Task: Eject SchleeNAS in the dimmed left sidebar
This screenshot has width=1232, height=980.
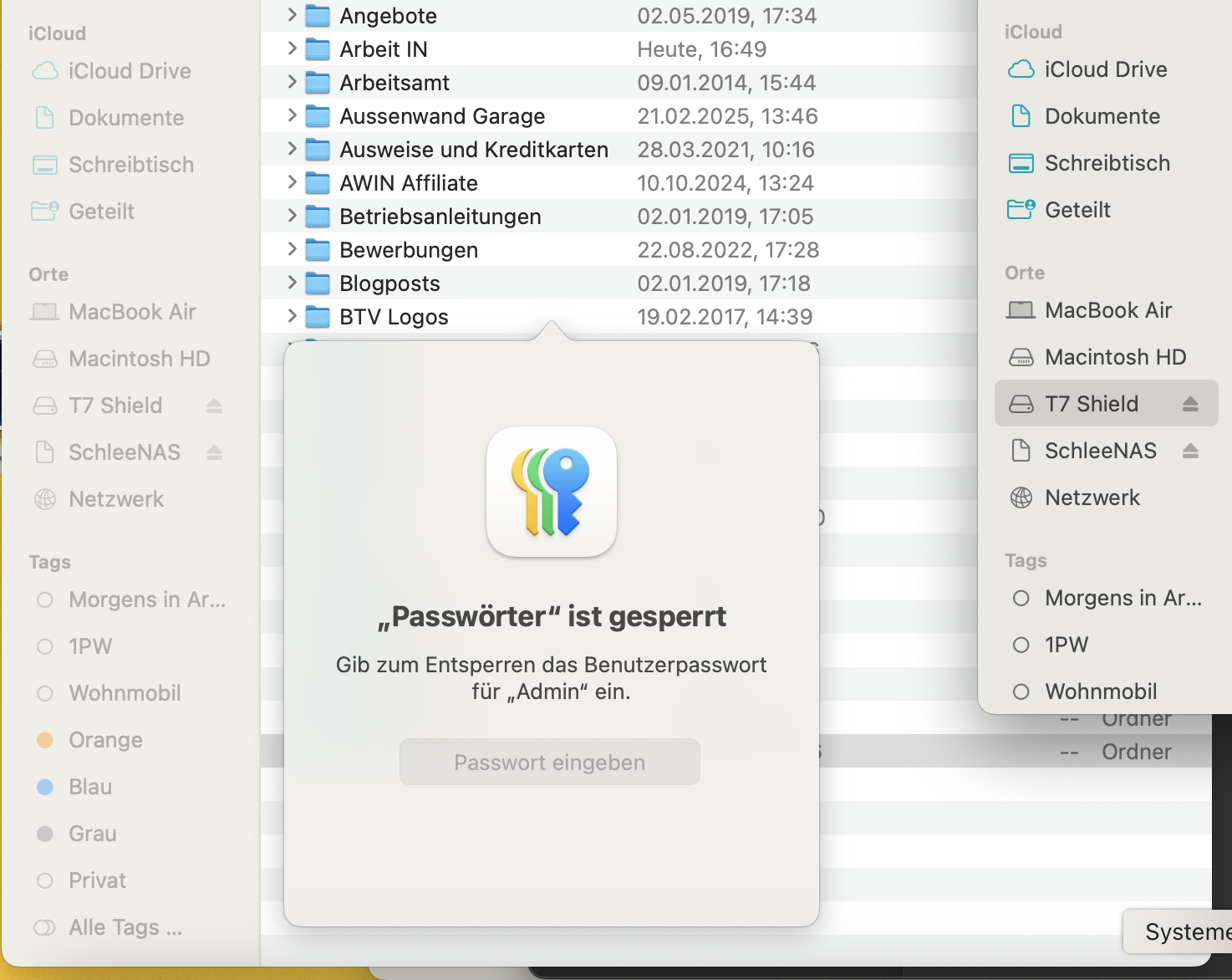Action: tap(214, 452)
